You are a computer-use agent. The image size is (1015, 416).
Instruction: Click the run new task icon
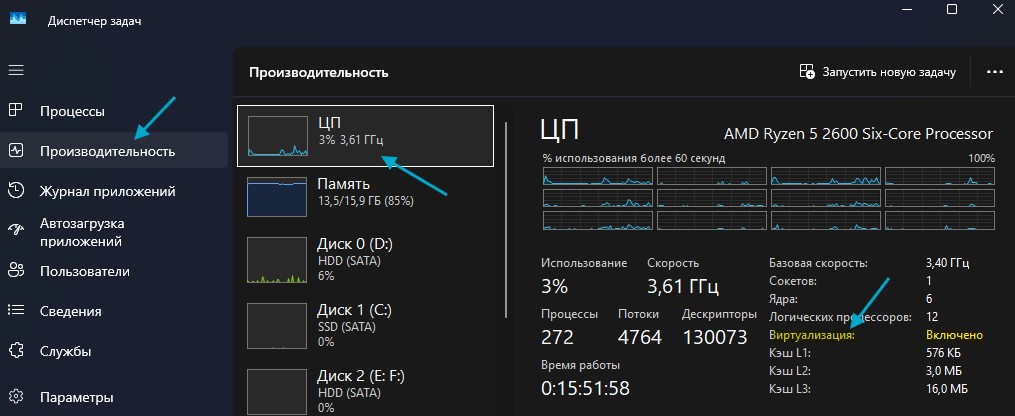click(807, 72)
